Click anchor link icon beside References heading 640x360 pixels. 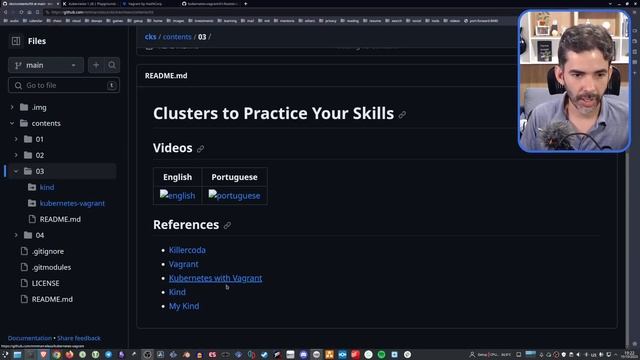(227, 225)
